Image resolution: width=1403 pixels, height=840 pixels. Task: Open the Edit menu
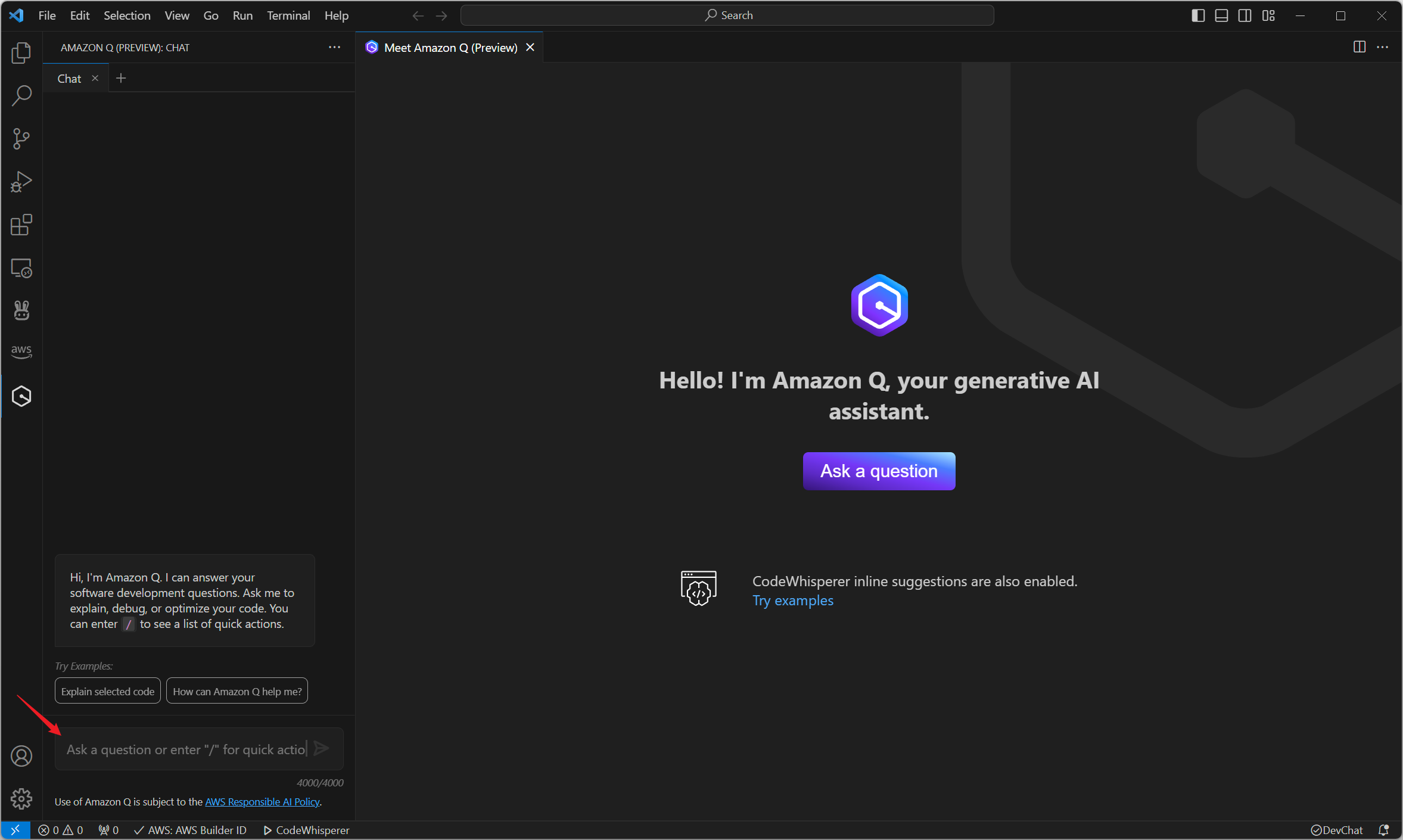(x=80, y=15)
